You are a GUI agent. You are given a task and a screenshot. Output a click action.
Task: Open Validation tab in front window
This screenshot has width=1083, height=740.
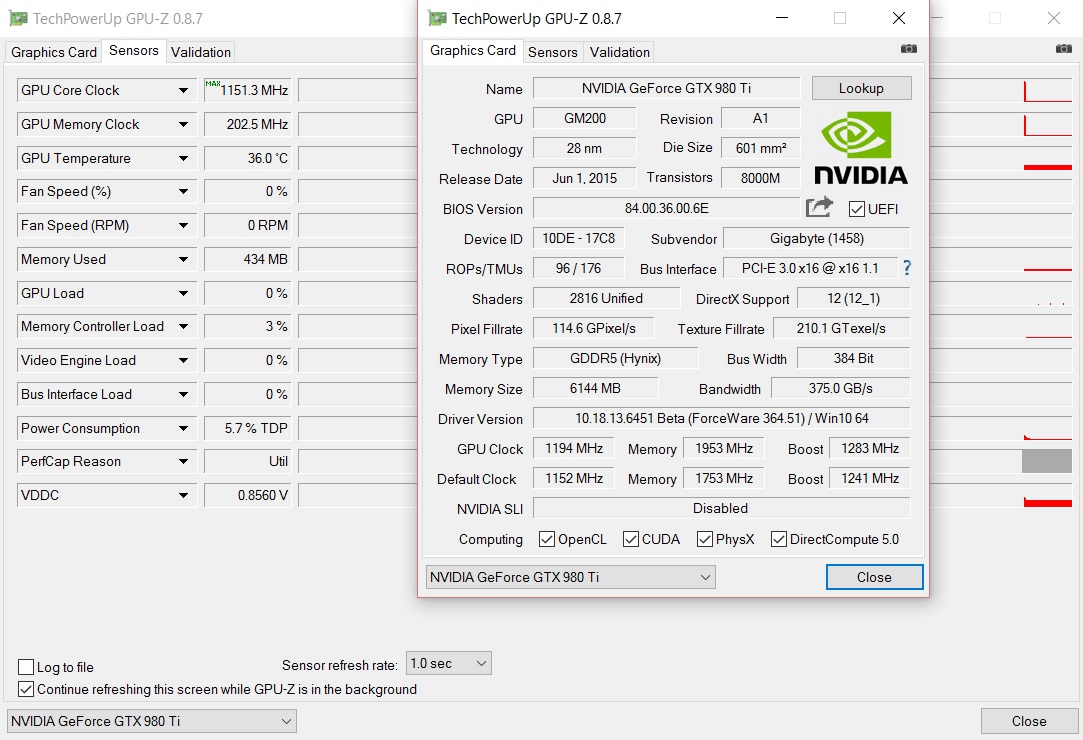coord(620,52)
